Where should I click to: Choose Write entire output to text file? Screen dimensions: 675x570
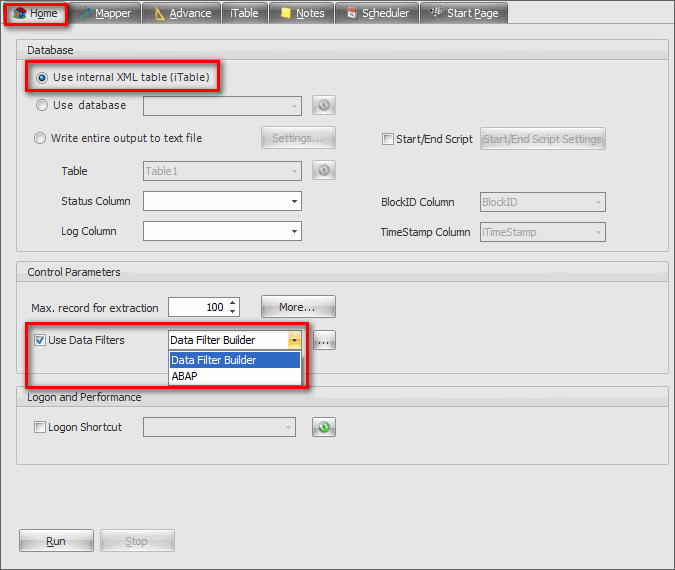40,138
